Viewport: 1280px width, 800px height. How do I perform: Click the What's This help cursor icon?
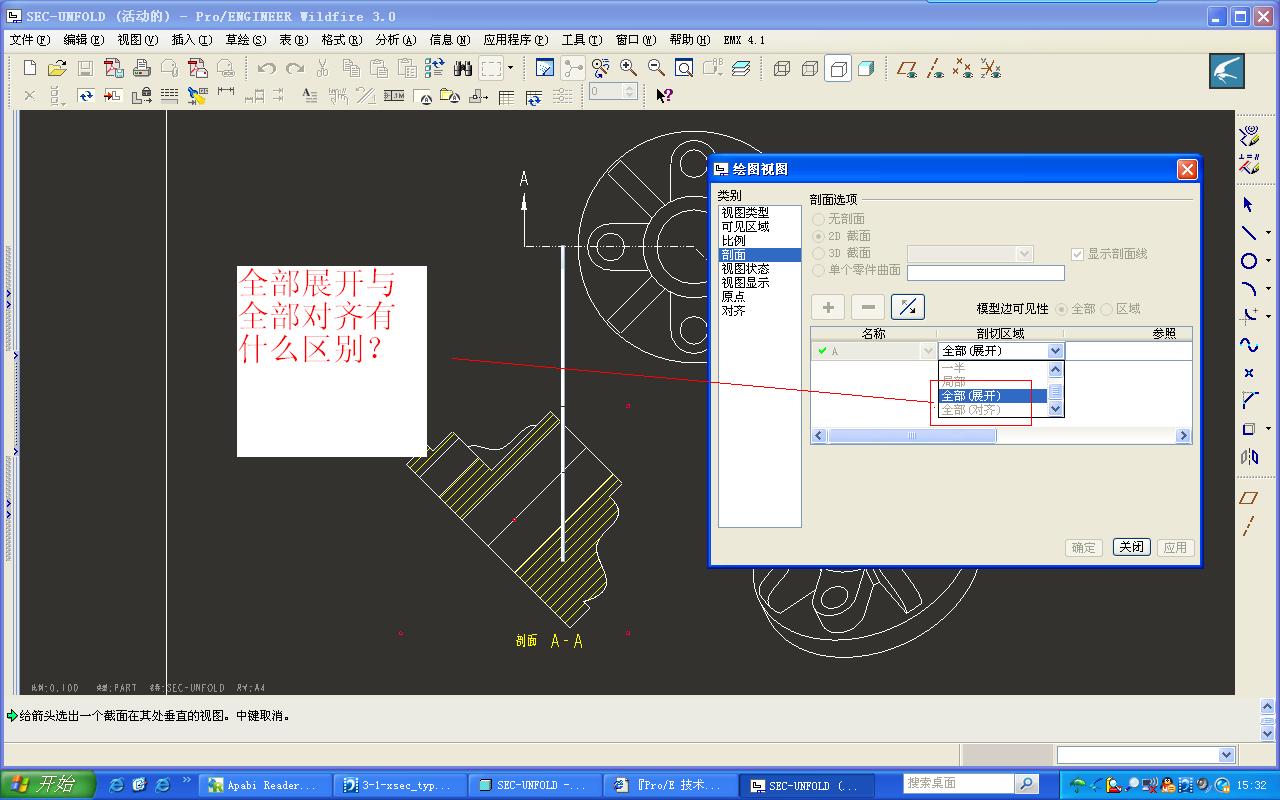pos(664,95)
